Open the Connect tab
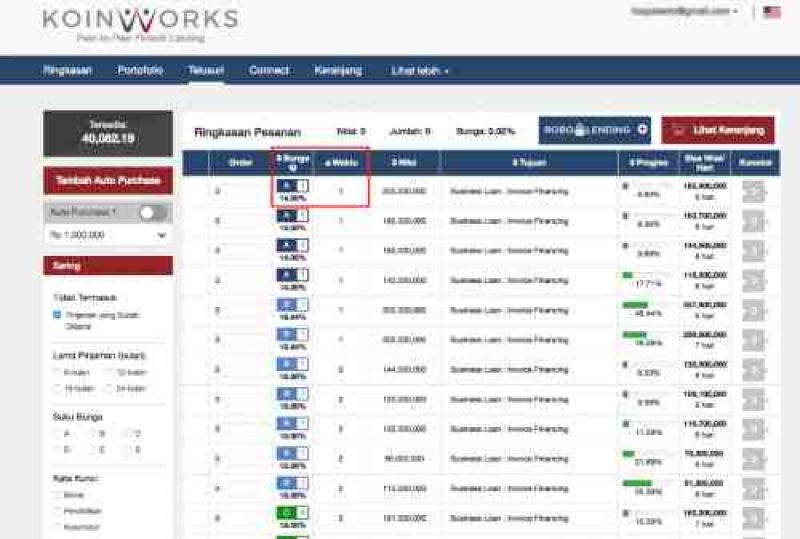This screenshot has width=800, height=539. click(x=269, y=70)
